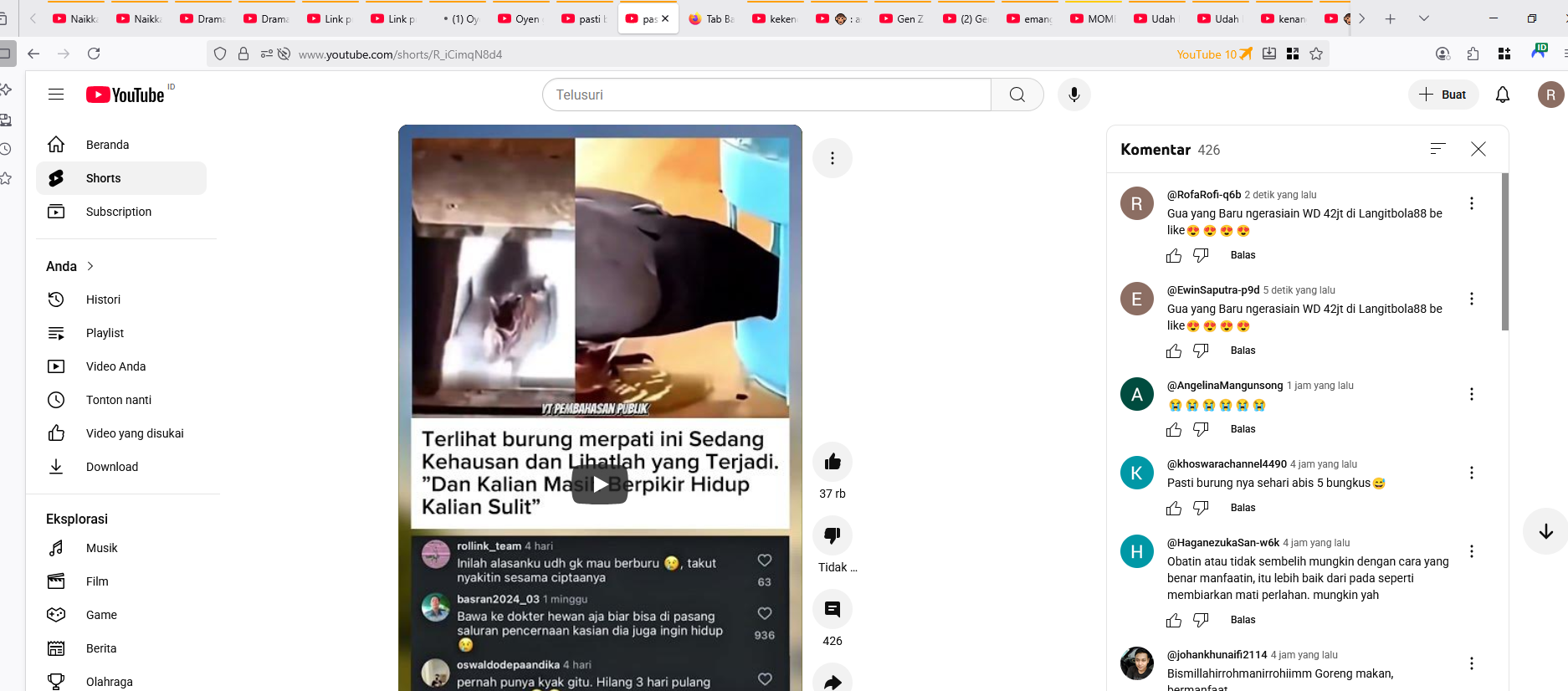Switch to the "Gen Z" browser tab
This screenshot has height=691, width=1568.
(x=901, y=18)
